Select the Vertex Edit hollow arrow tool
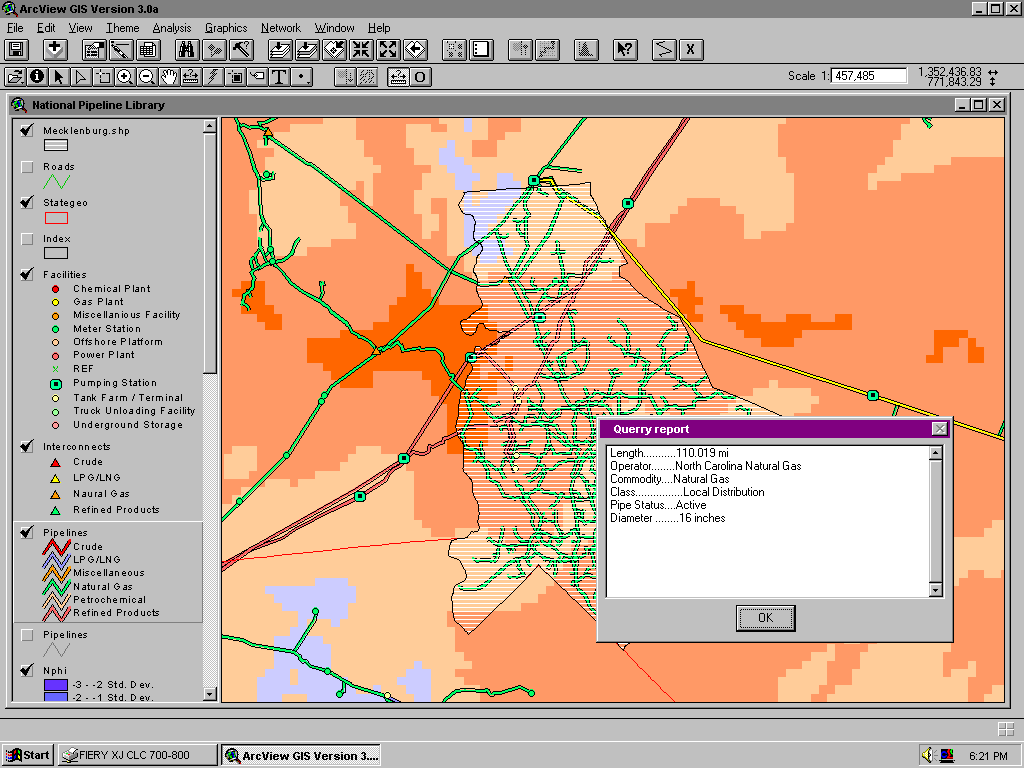Screen dimensions: 1024x768 81,77
